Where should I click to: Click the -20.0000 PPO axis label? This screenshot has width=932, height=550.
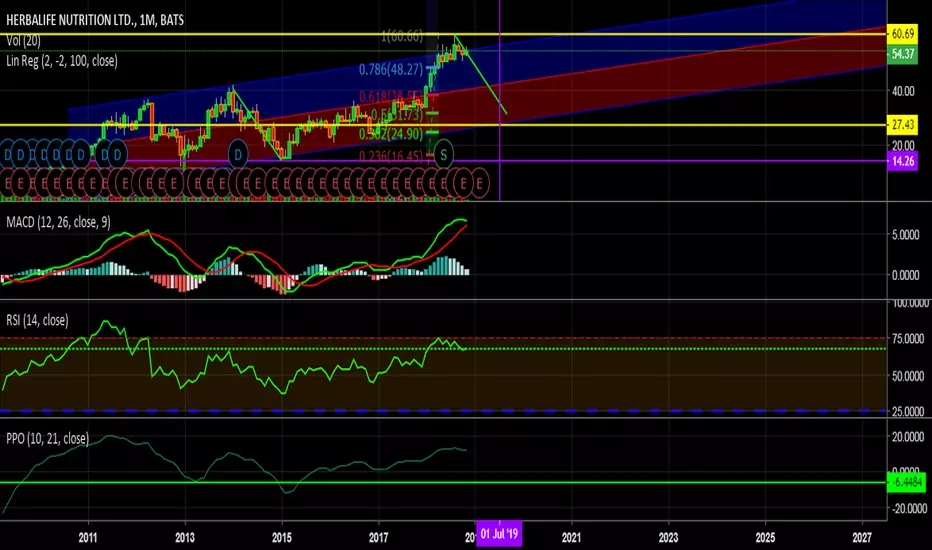(x=908, y=508)
